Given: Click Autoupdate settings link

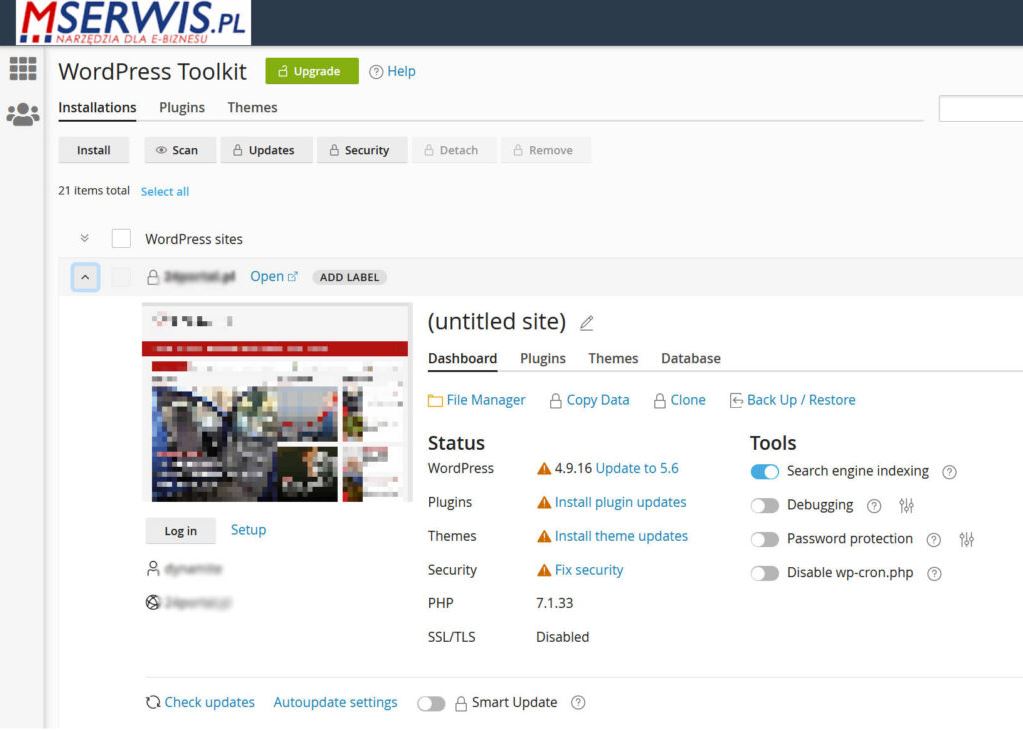Looking at the screenshot, I should tap(335, 702).
